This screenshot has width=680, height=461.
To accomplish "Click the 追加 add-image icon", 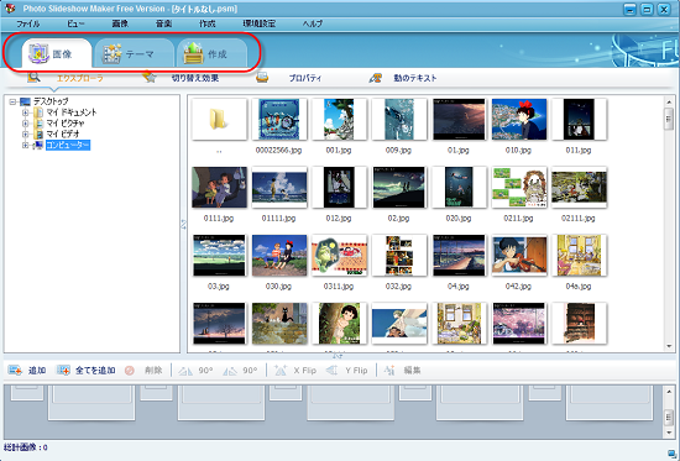I will [x=15, y=370].
